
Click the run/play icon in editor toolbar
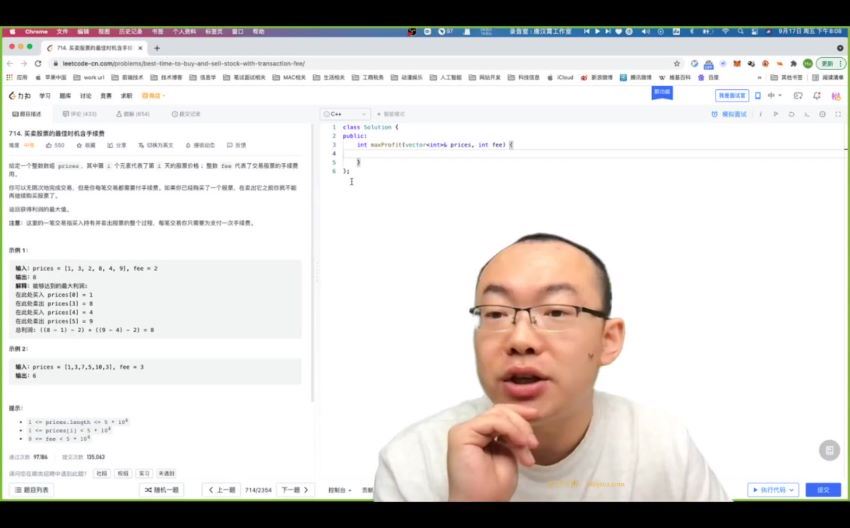pos(776,114)
